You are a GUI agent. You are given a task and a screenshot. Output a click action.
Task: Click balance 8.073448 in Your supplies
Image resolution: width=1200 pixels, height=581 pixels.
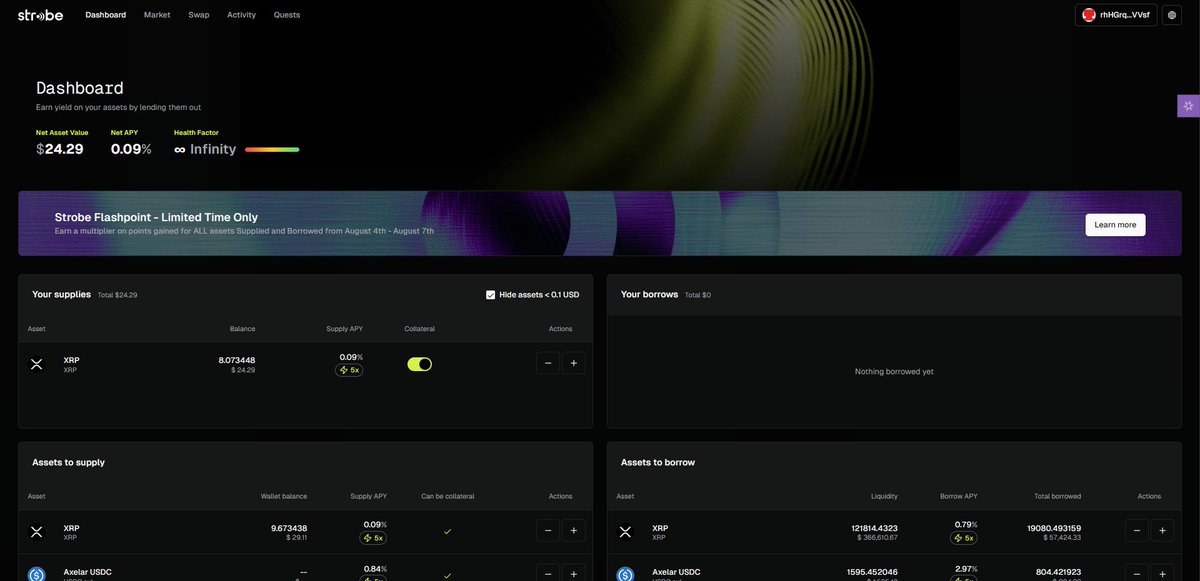click(237, 360)
